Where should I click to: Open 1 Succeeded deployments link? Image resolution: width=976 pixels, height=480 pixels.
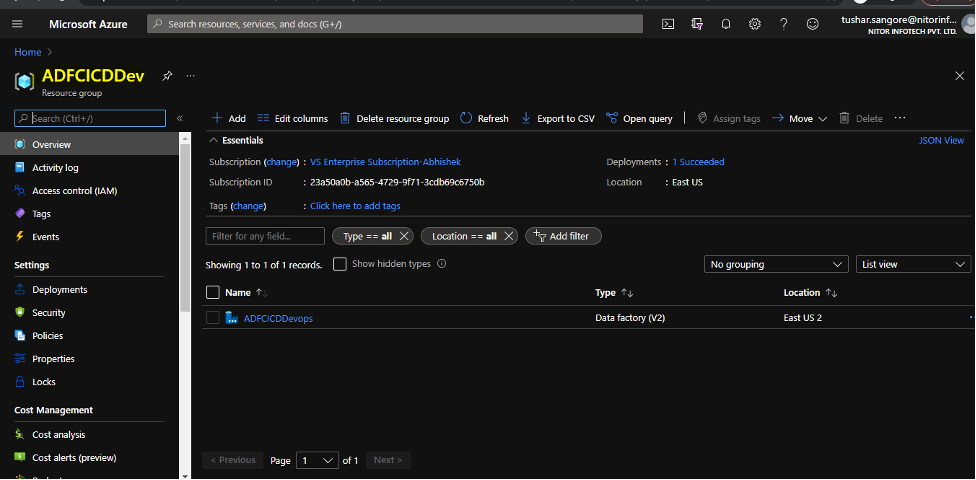(698, 162)
